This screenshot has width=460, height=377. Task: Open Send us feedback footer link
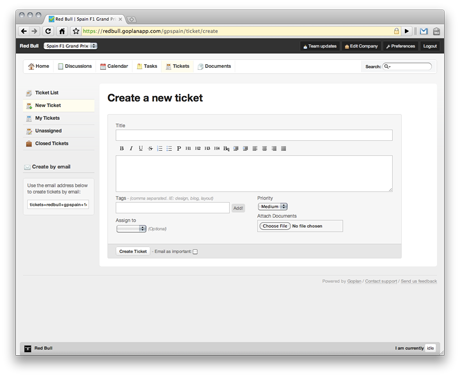[x=419, y=281]
